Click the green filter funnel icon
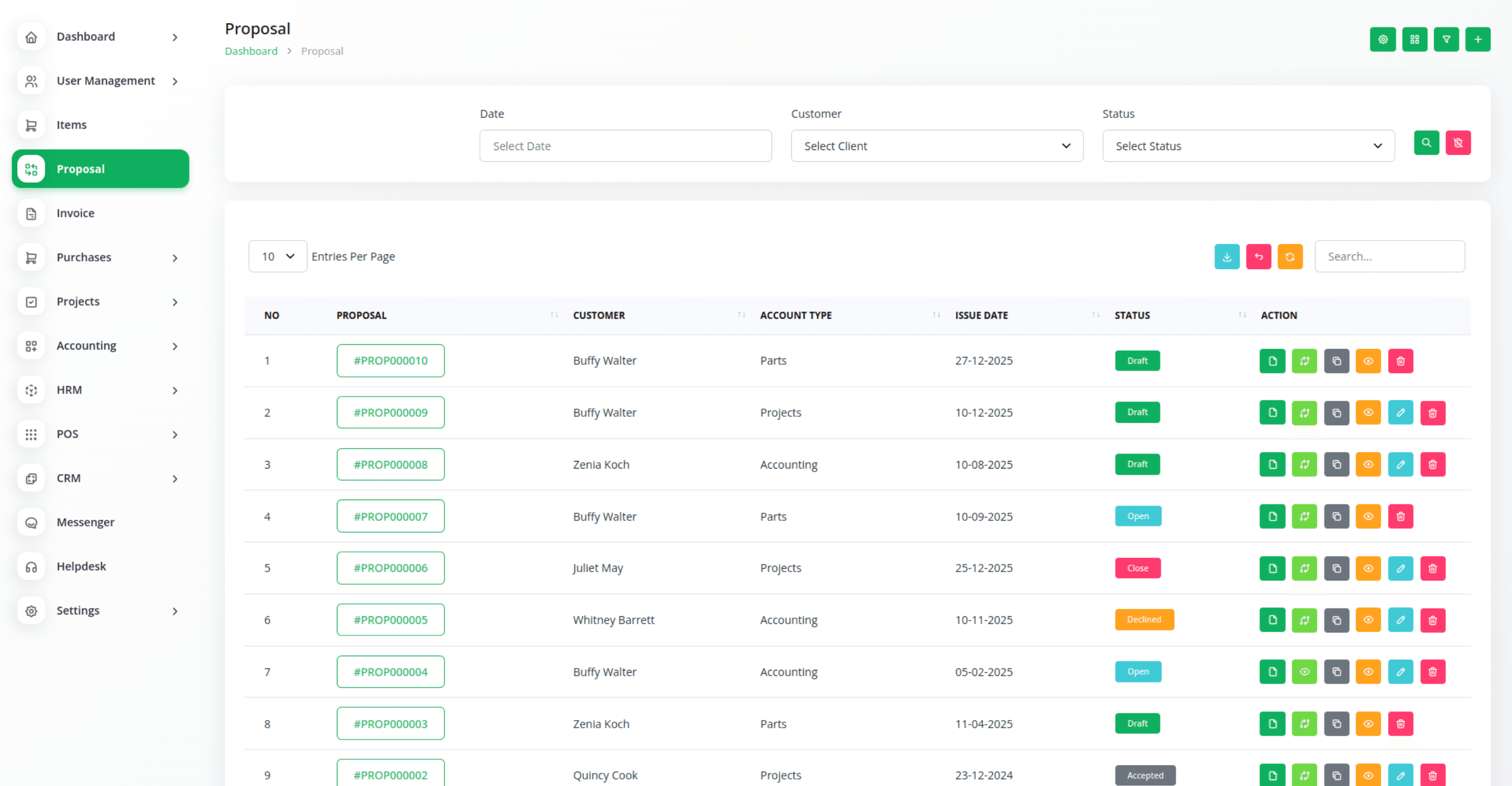 [x=1446, y=39]
